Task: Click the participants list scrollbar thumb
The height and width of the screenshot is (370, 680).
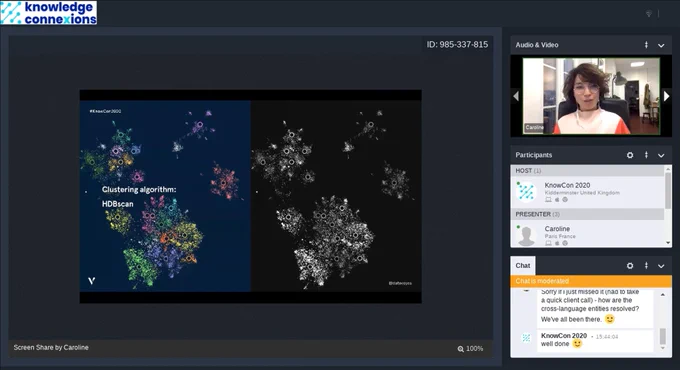Action: click(668, 190)
